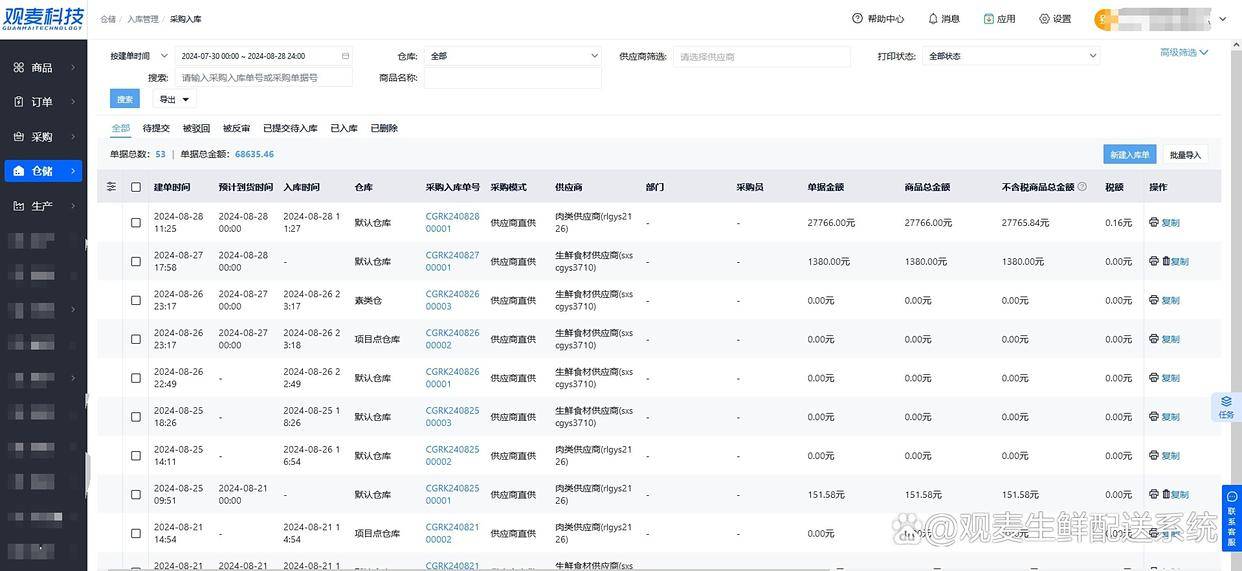
Task: Open the 仓库 warehouse dropdown
Action: (514, 56)
